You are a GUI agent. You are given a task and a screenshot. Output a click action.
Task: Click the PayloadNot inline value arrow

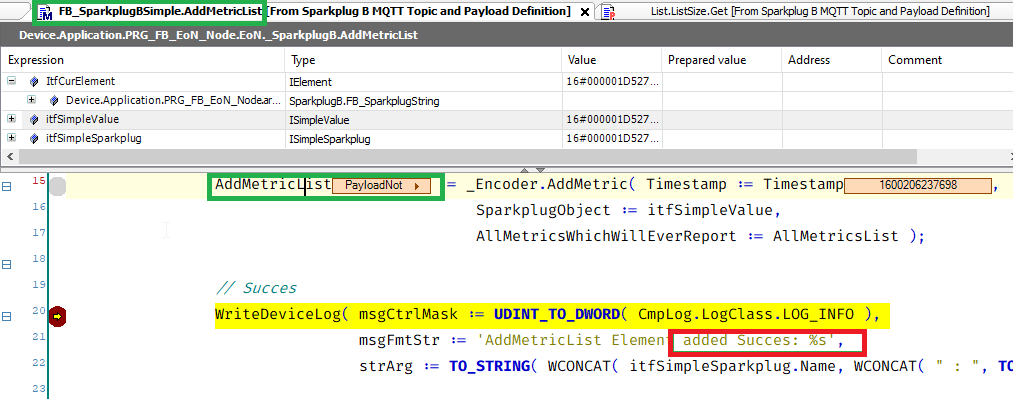tap(417, 186)
